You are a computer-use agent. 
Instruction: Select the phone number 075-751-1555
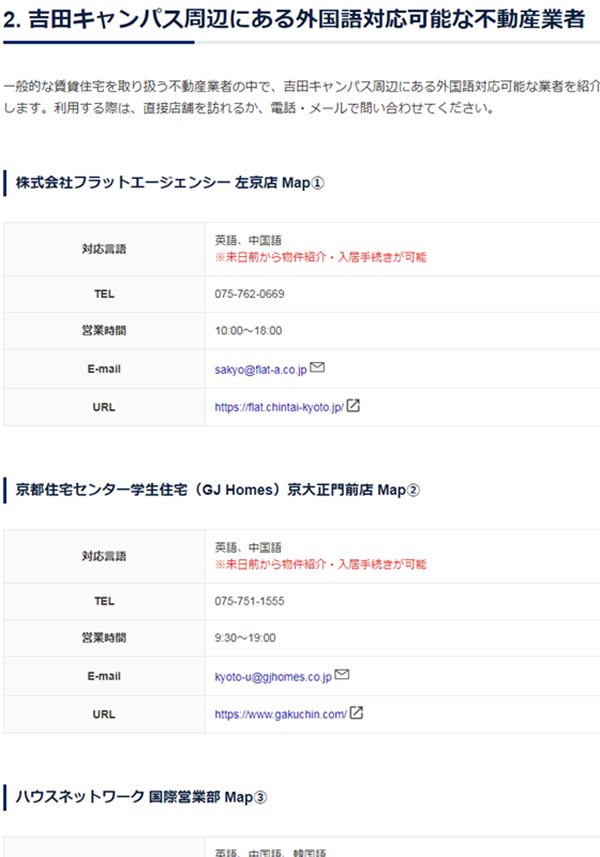tap(250, 601)
